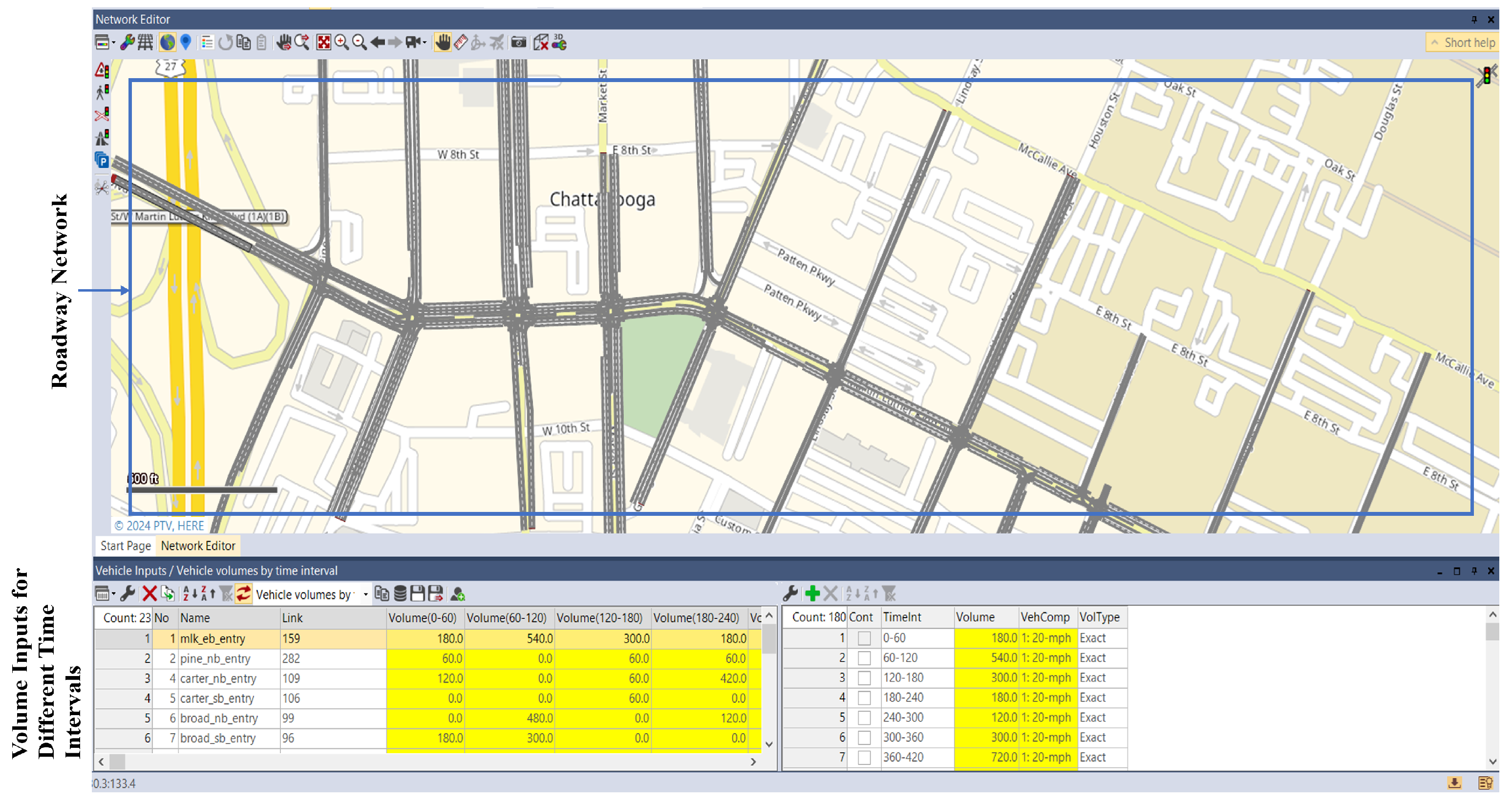Click the Short help button
Viewport: 1512px width, 805px height.
(1464, 42)
